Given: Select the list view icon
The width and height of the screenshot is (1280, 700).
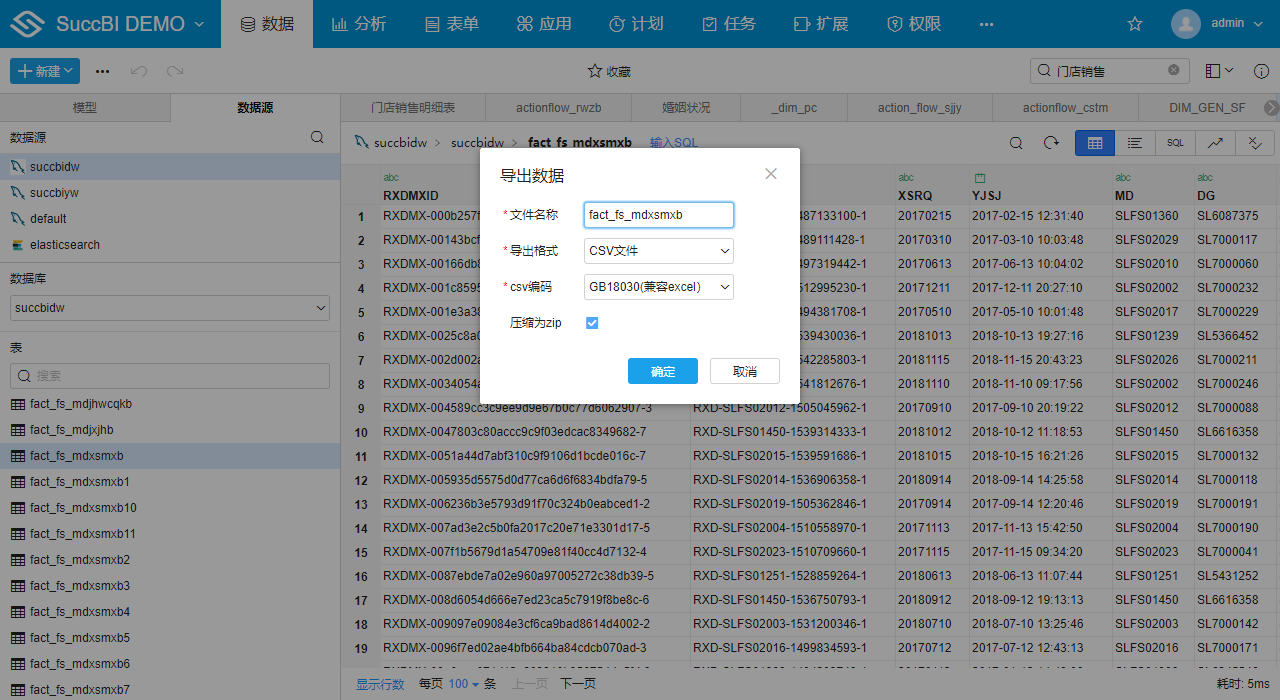Looking at the screenshot, I should (x=1134, y=142).
